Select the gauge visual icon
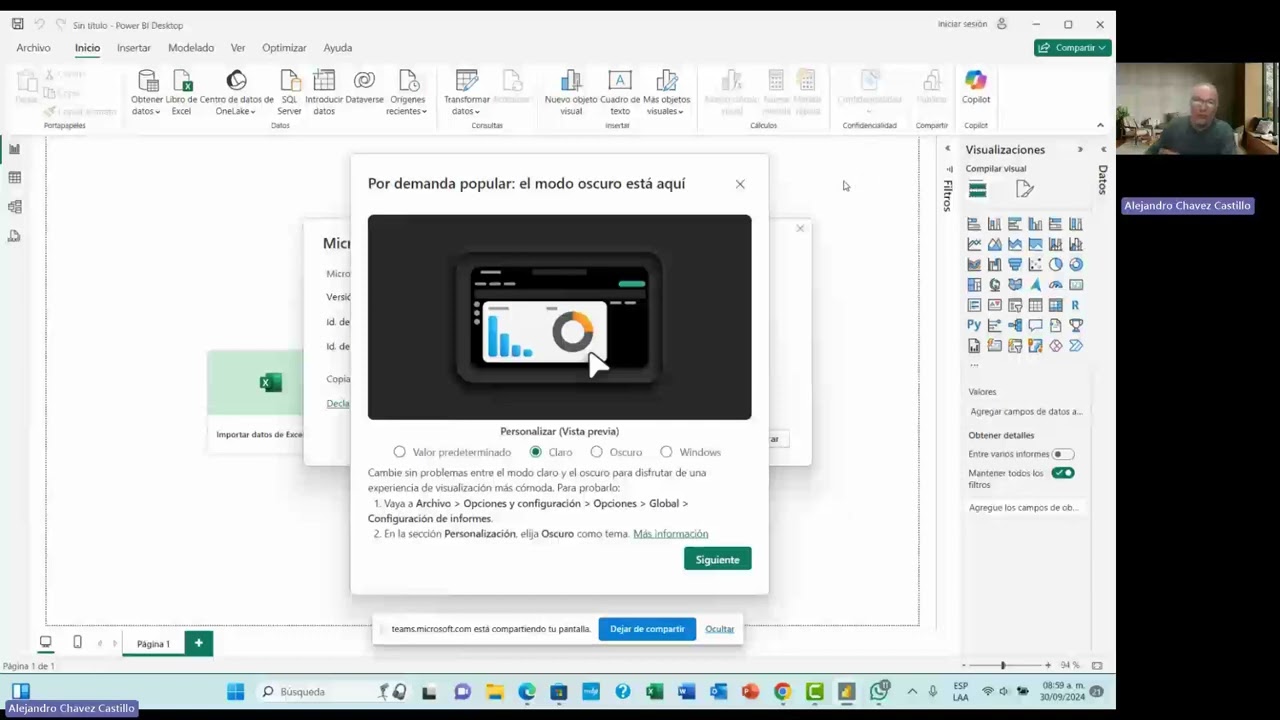Viewport: 1280px width, 720px height. click(1055, 285)
